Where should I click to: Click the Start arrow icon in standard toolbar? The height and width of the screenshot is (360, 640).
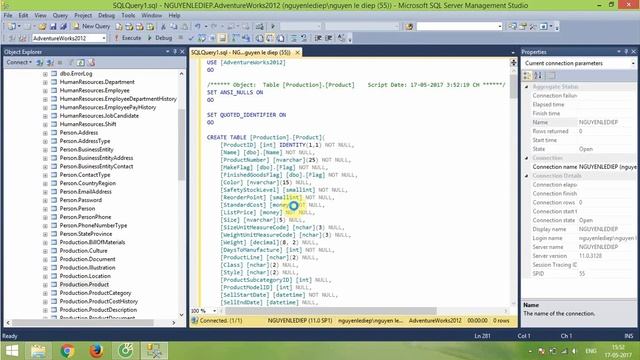pyautogui.click(x=273, y=26)
